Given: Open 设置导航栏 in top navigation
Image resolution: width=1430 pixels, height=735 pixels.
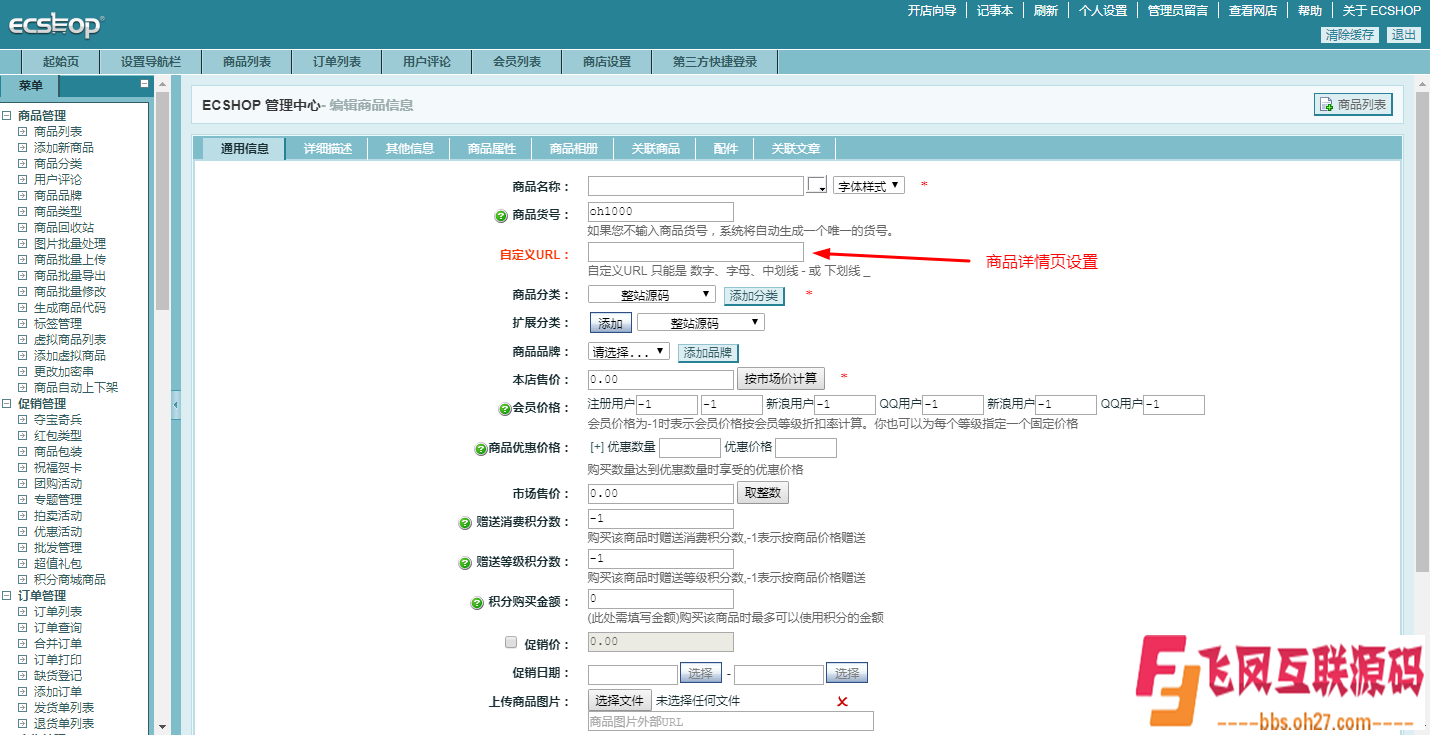Looking at the screenshot, I should coord(151,62).
